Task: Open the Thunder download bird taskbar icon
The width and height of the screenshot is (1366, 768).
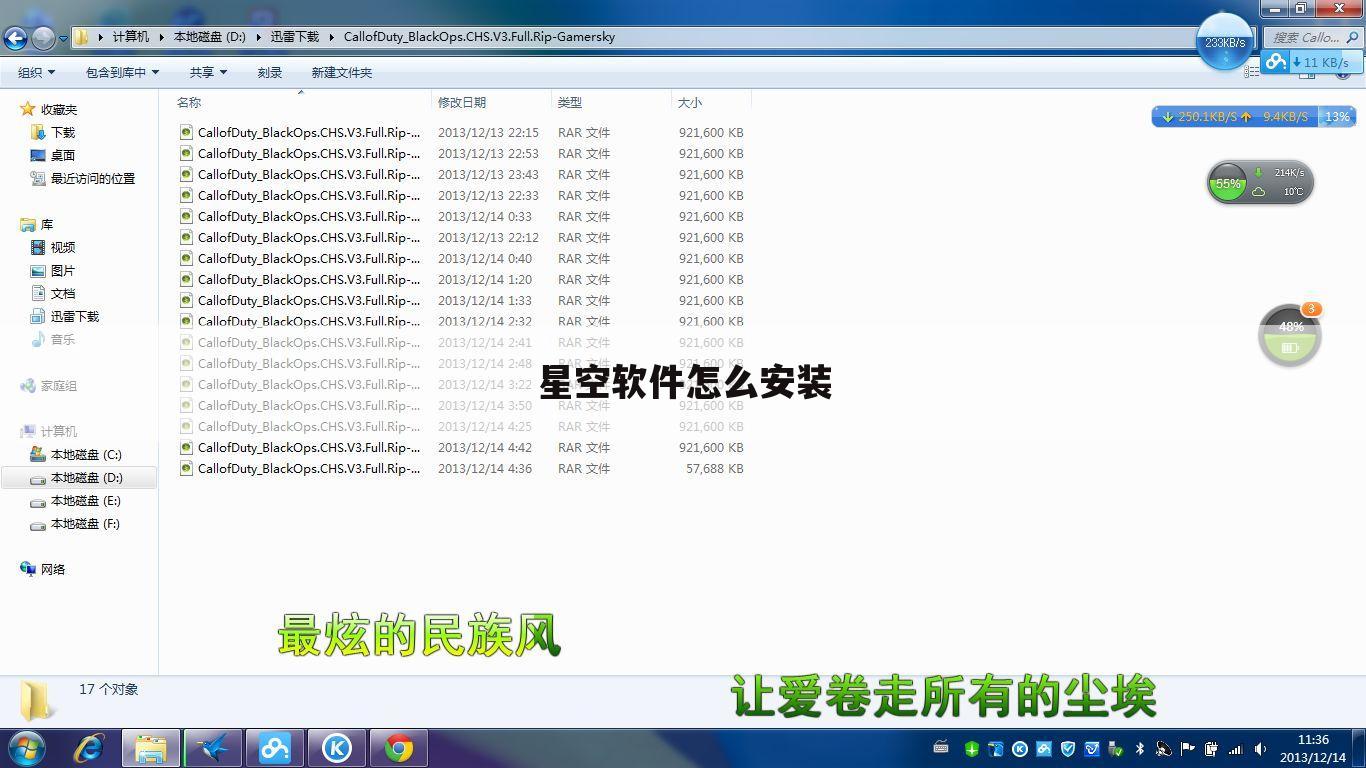Action: click(213, 748)
